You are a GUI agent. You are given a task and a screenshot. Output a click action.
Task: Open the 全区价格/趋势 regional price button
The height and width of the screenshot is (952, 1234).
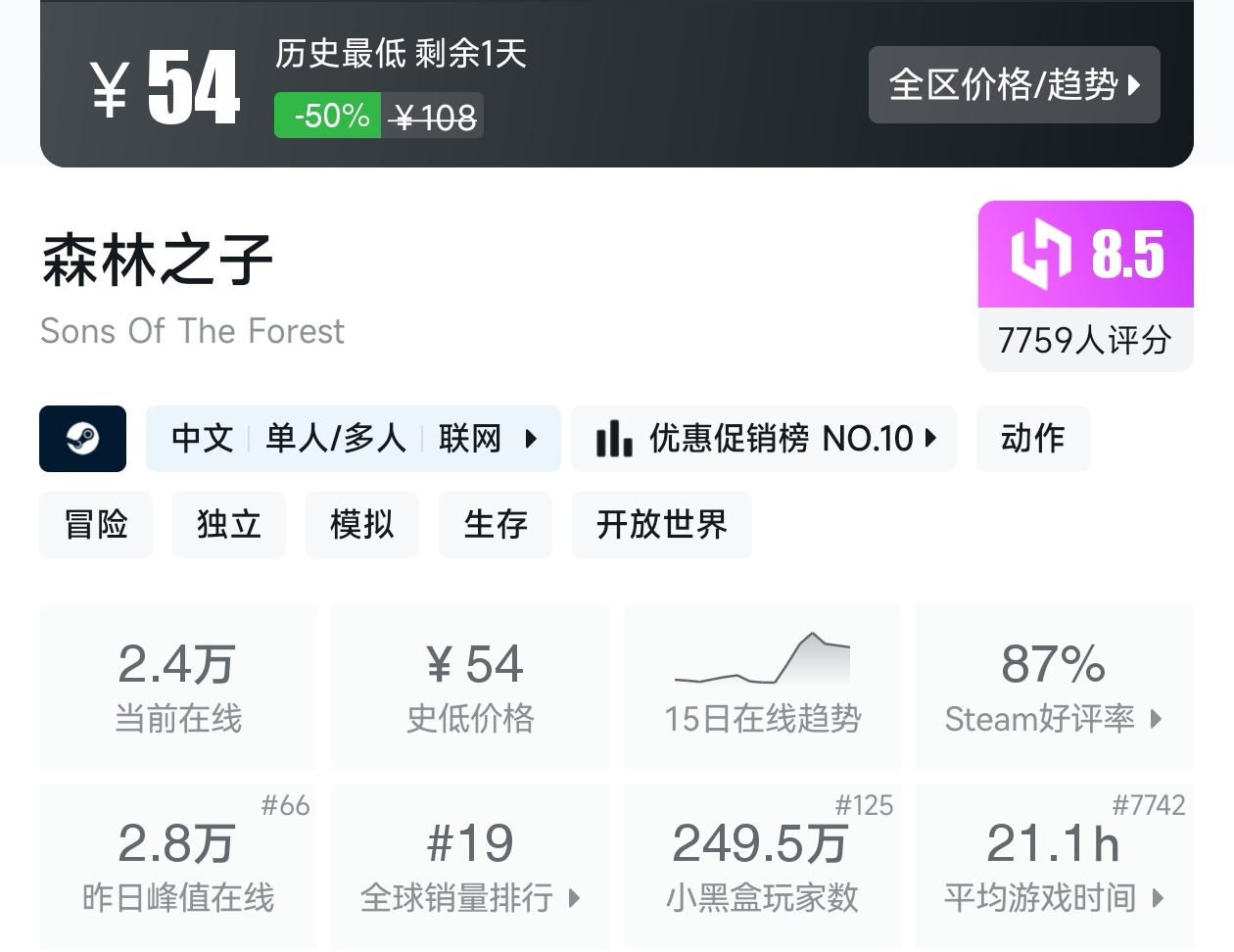coord(1014,85)
